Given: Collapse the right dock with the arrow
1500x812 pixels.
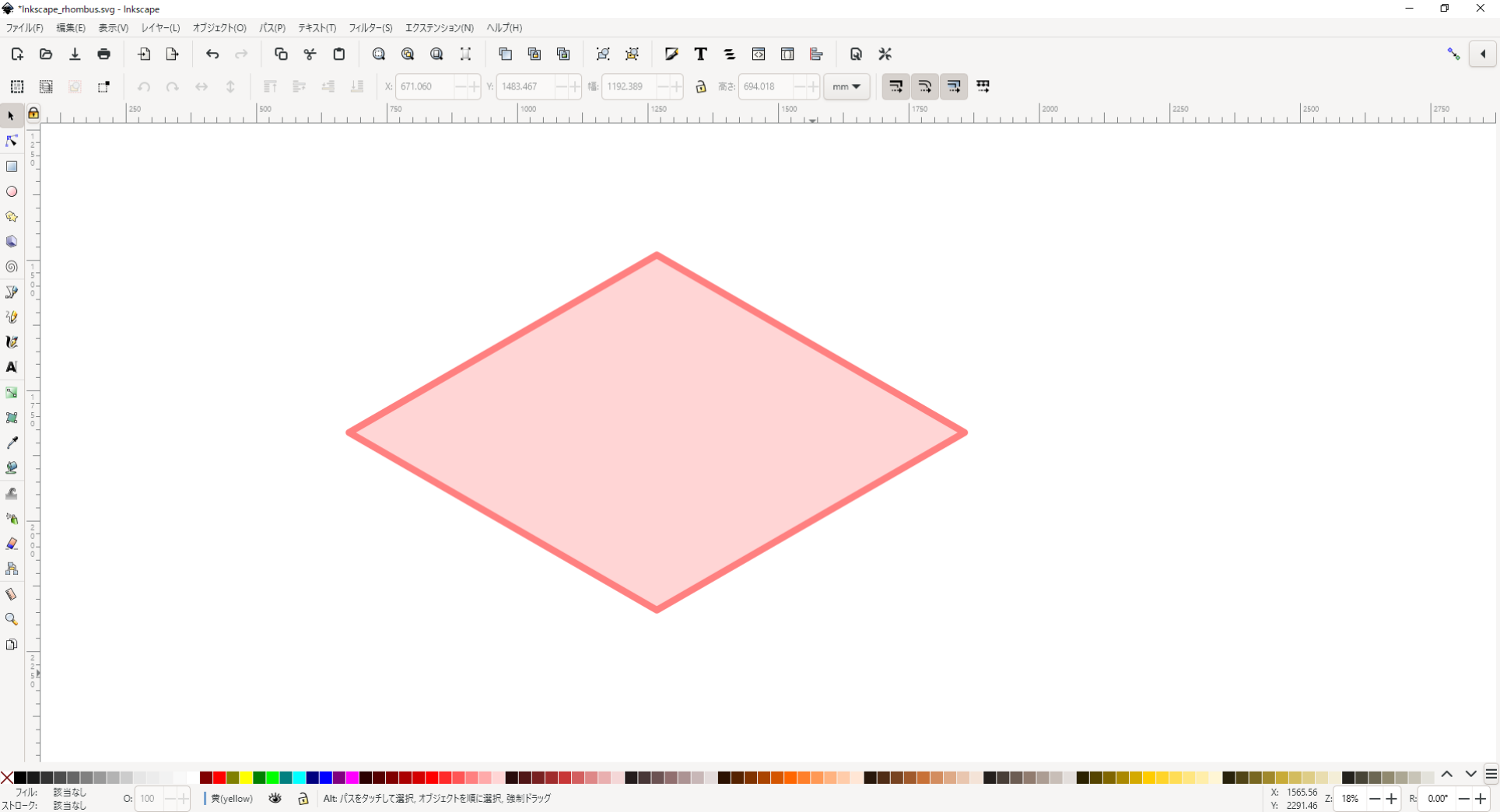Looking at the screenshot, I should [x=1483, y=54].
